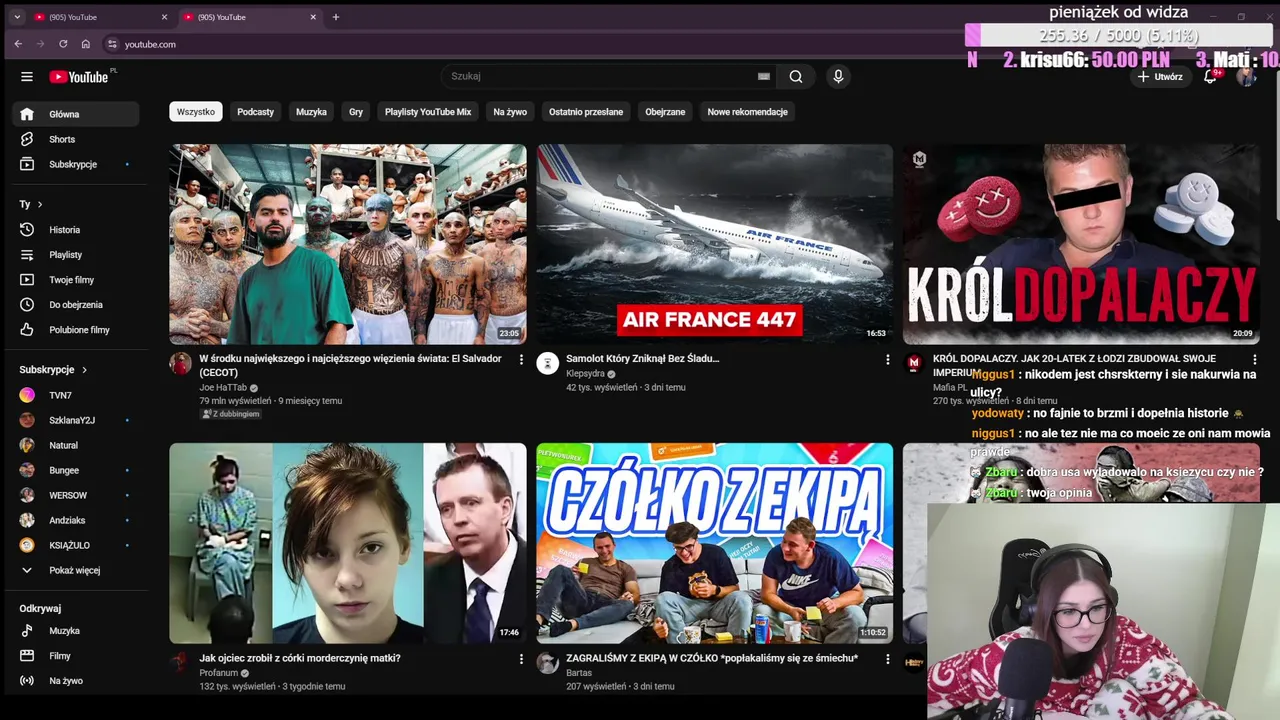This screenshot has height=720, width=1280.
Task: Reload the page in the browser
Action: (x=63, y=44)
